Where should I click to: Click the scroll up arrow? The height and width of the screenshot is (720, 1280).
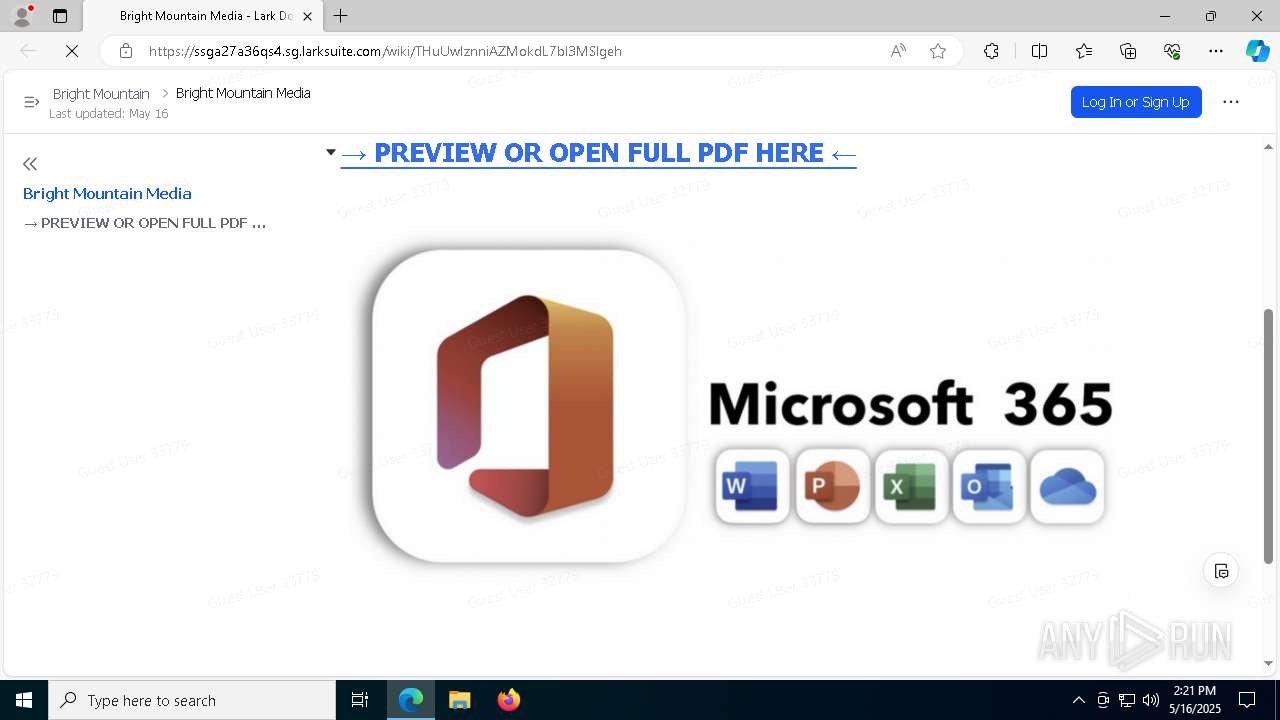pyautogui.click(x=1268, y=147)
